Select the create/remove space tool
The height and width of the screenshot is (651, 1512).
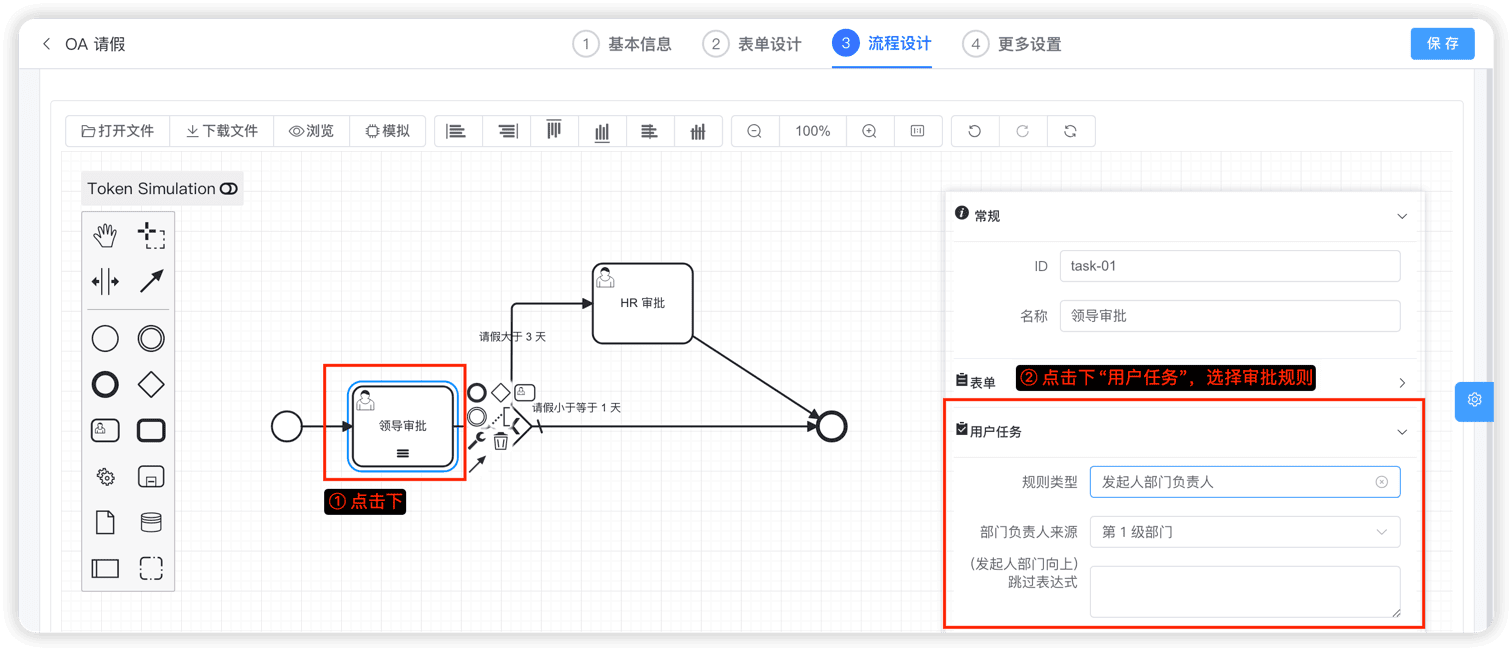(x=105, y=282)
